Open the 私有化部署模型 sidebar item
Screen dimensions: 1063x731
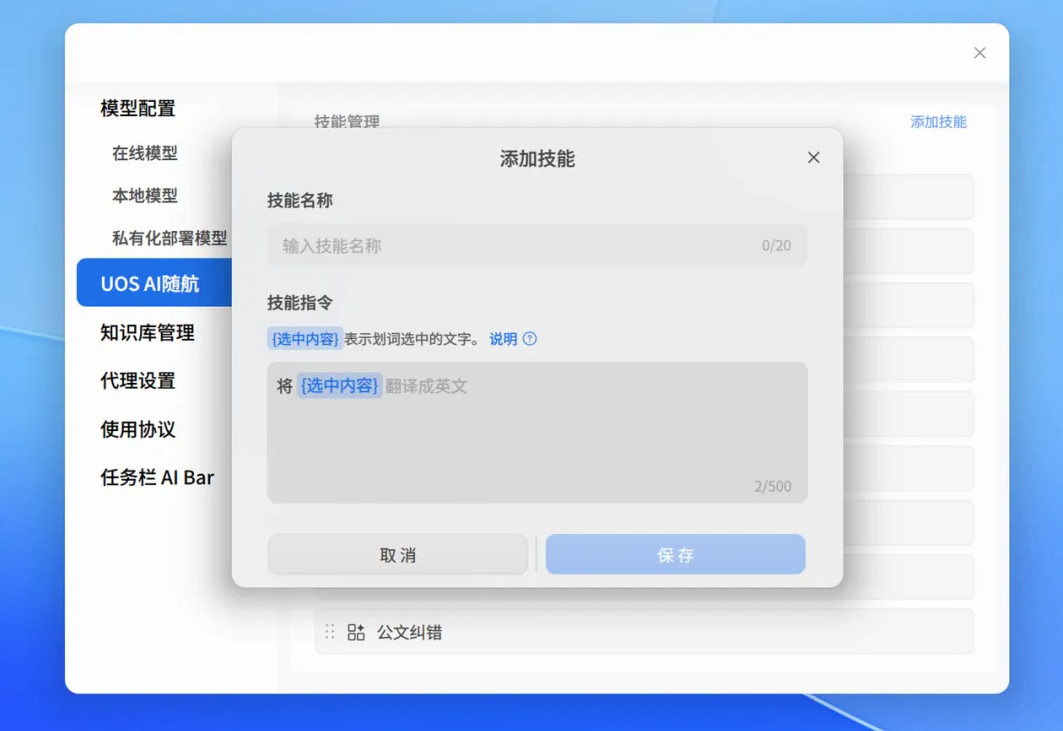(x=169, y=238)
